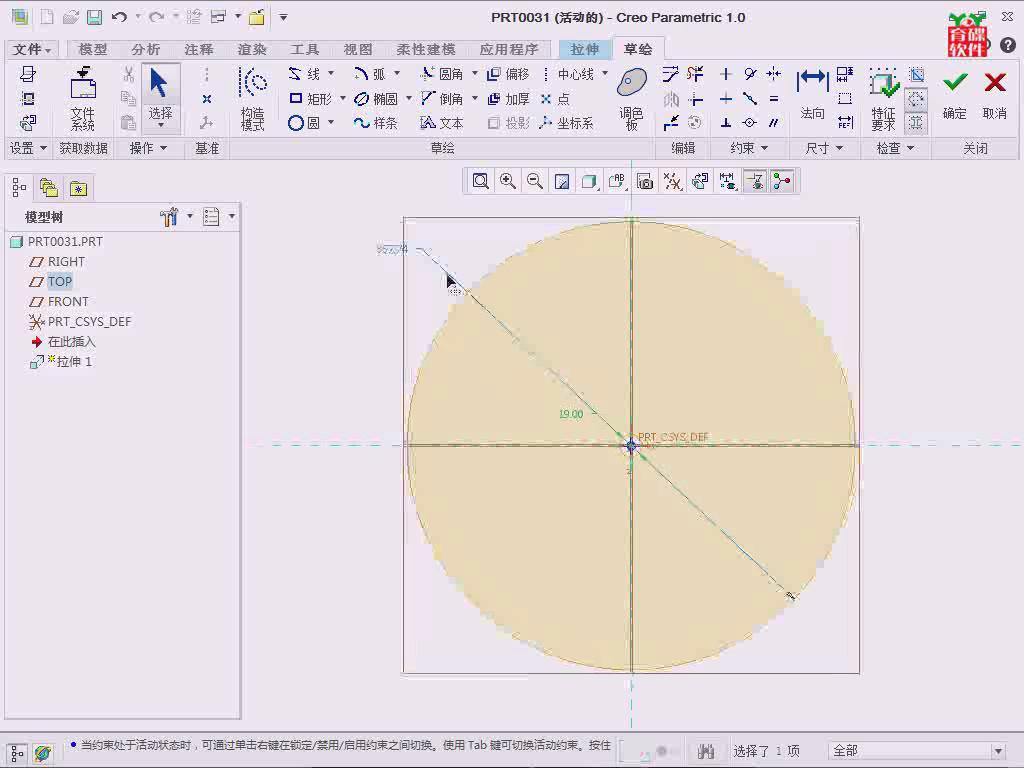Image resolution: width=1024 pixels, height=768 pixels.
Task: Switch to the 拉伸 (Extrude) tab
Action: 584,49
